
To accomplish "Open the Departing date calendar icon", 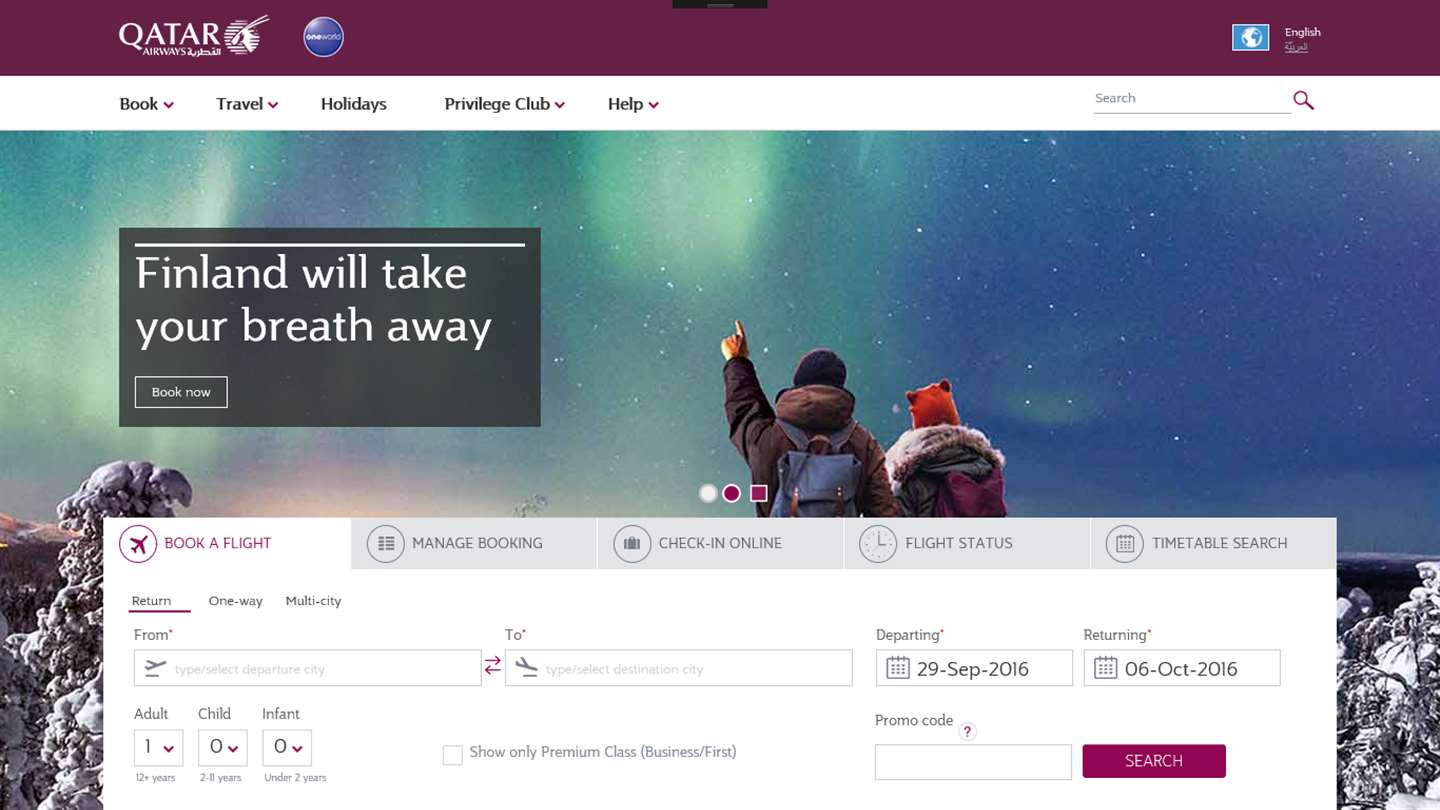I will tap(898, 668).
